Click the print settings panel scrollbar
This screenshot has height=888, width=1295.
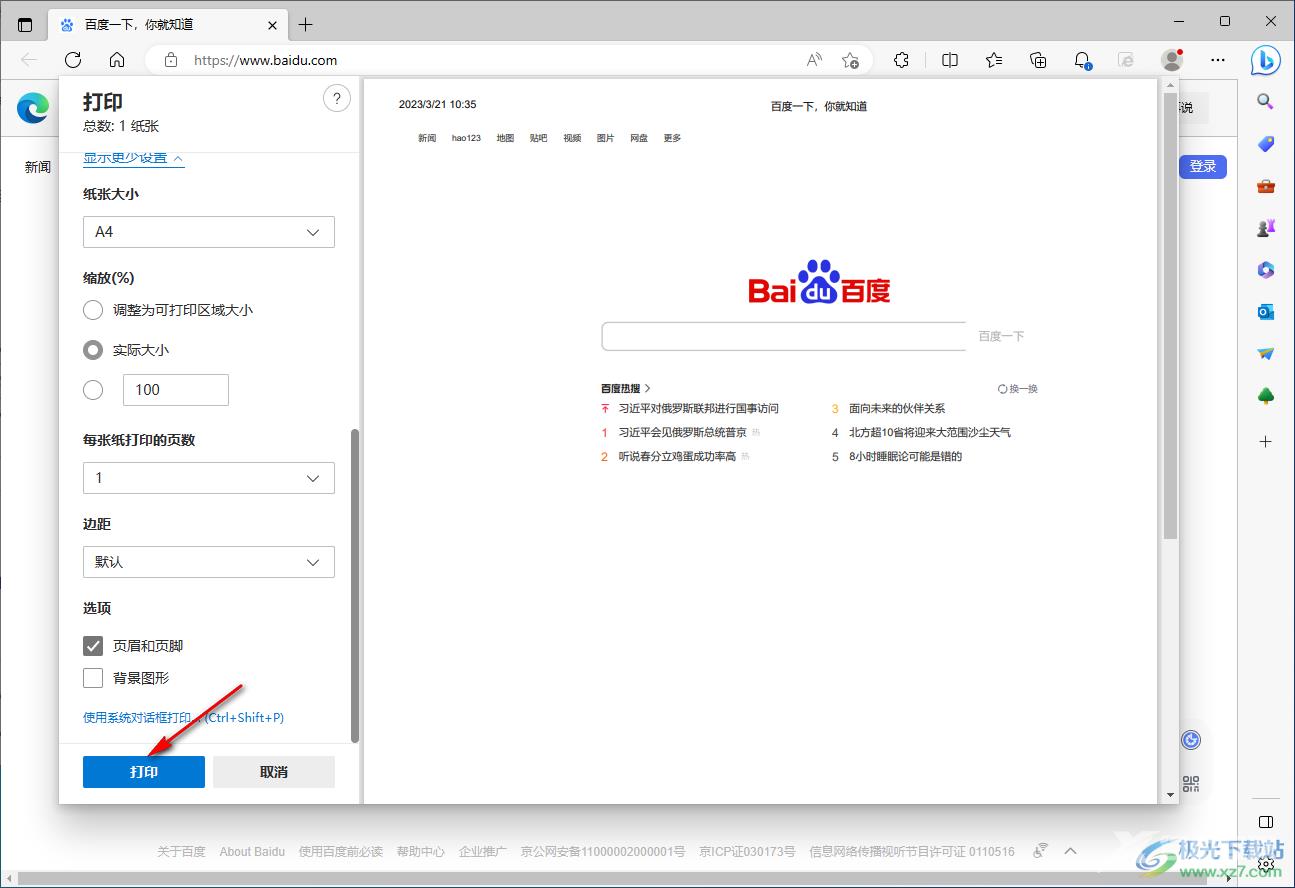(x=355, y=586)
